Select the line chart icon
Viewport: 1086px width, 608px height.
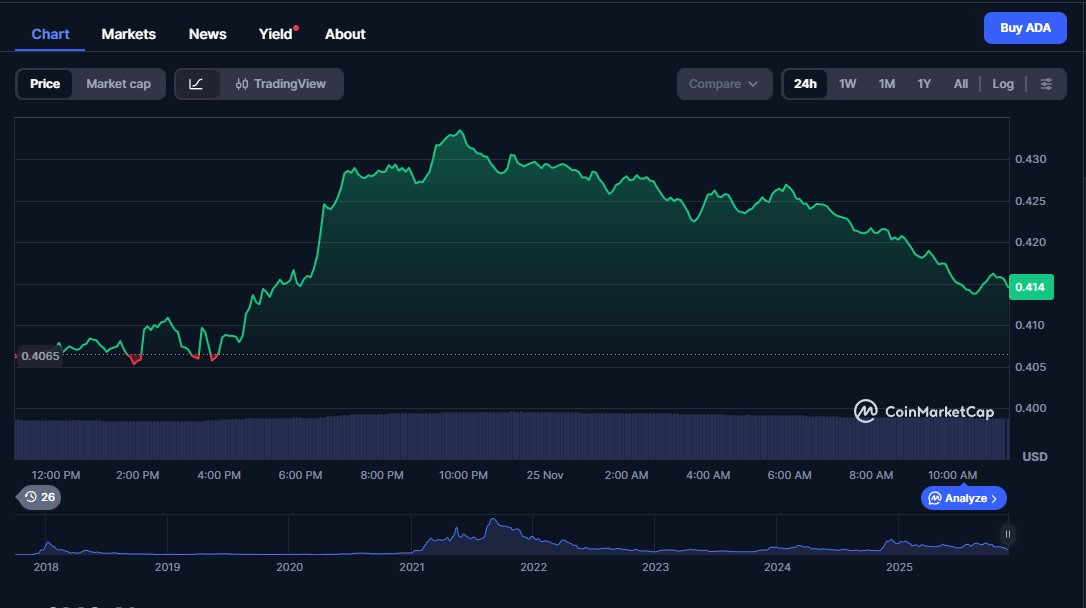[x=196, y=84]
